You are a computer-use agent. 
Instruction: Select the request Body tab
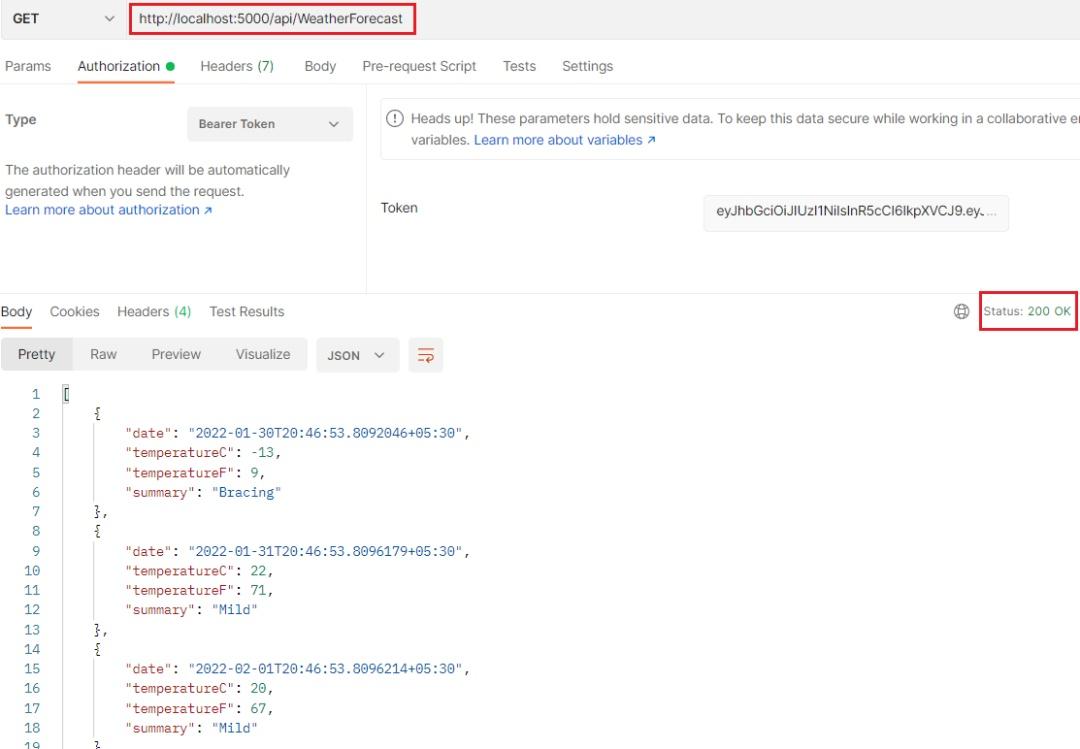coord(320,66)
